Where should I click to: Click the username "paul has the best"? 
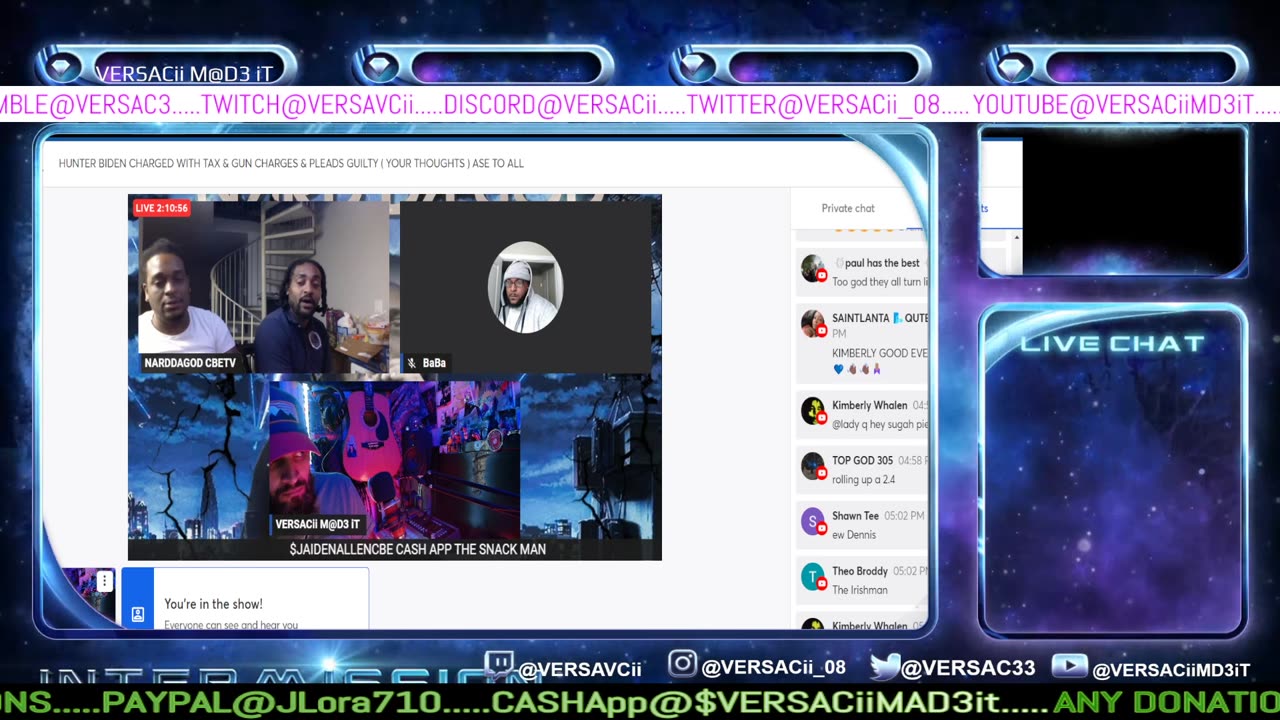pyautogui.click(x=882, y=263)
